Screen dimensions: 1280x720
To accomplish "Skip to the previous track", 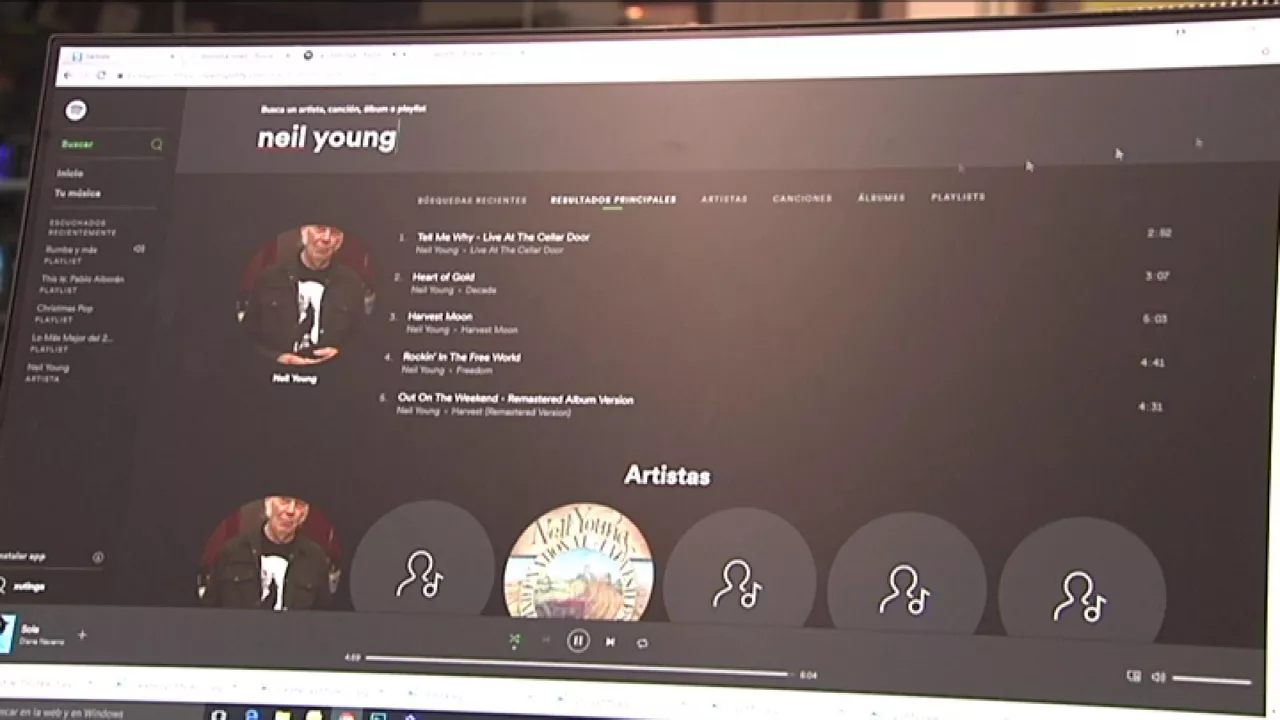I will [x=546, y=641].
